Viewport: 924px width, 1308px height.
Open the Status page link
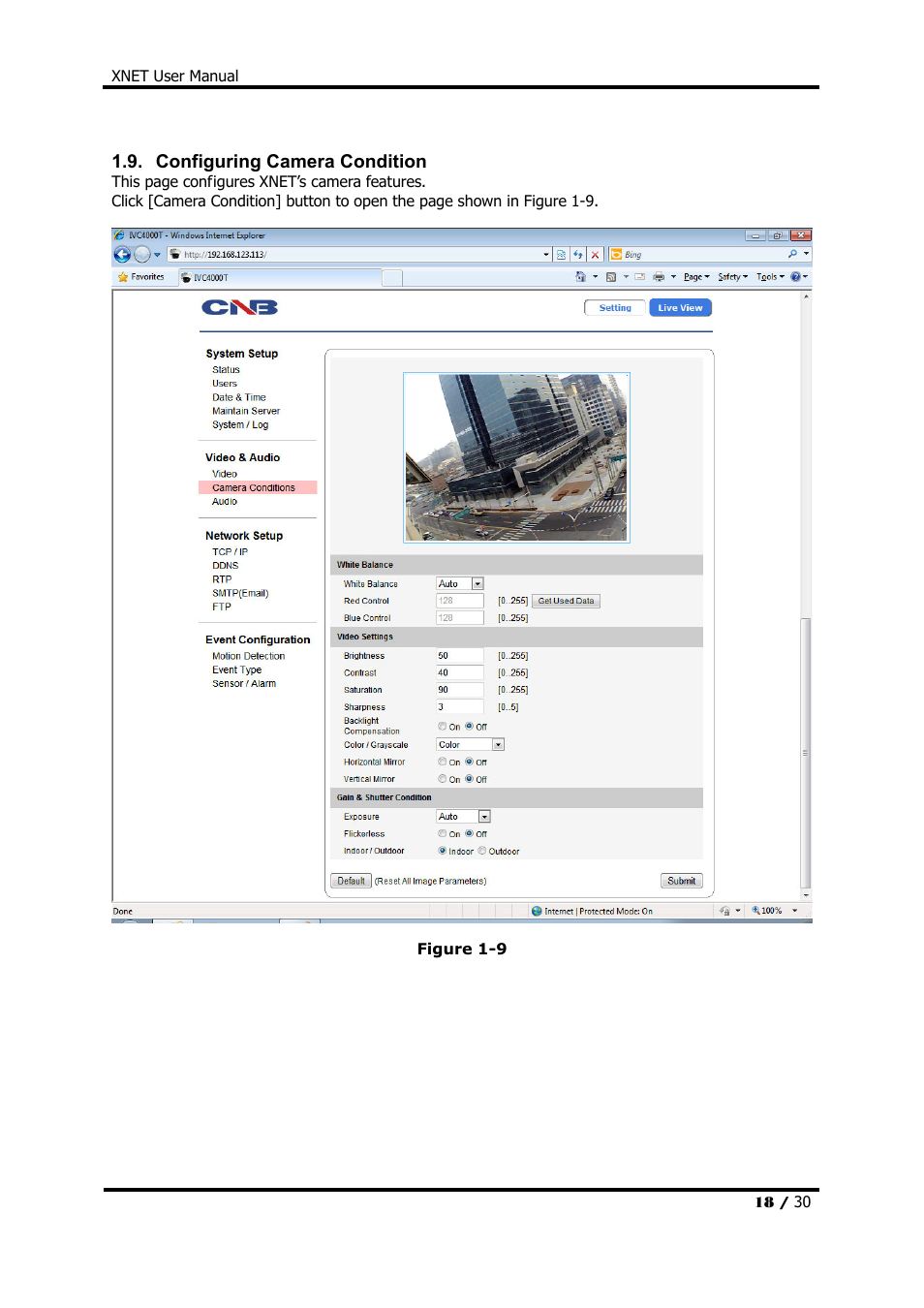point(226,370)
